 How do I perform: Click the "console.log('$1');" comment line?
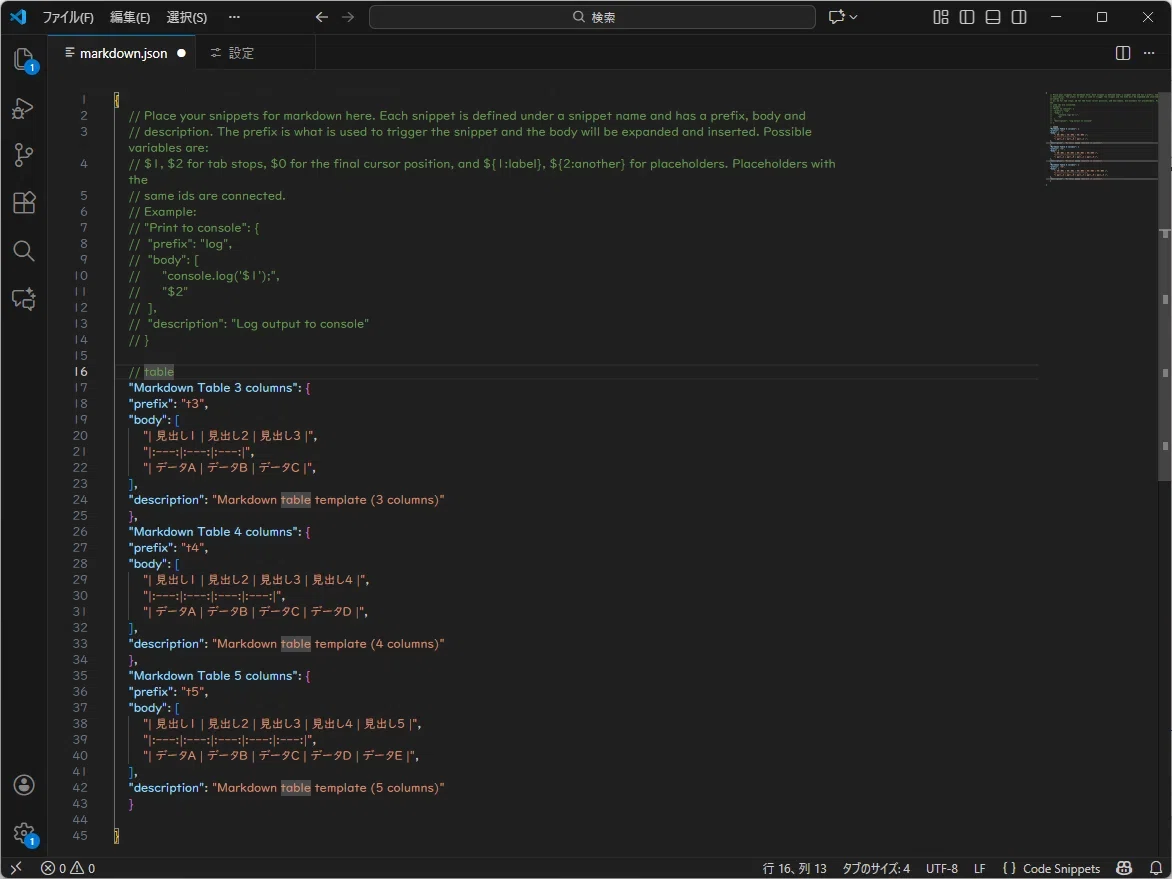click(204, 276)
